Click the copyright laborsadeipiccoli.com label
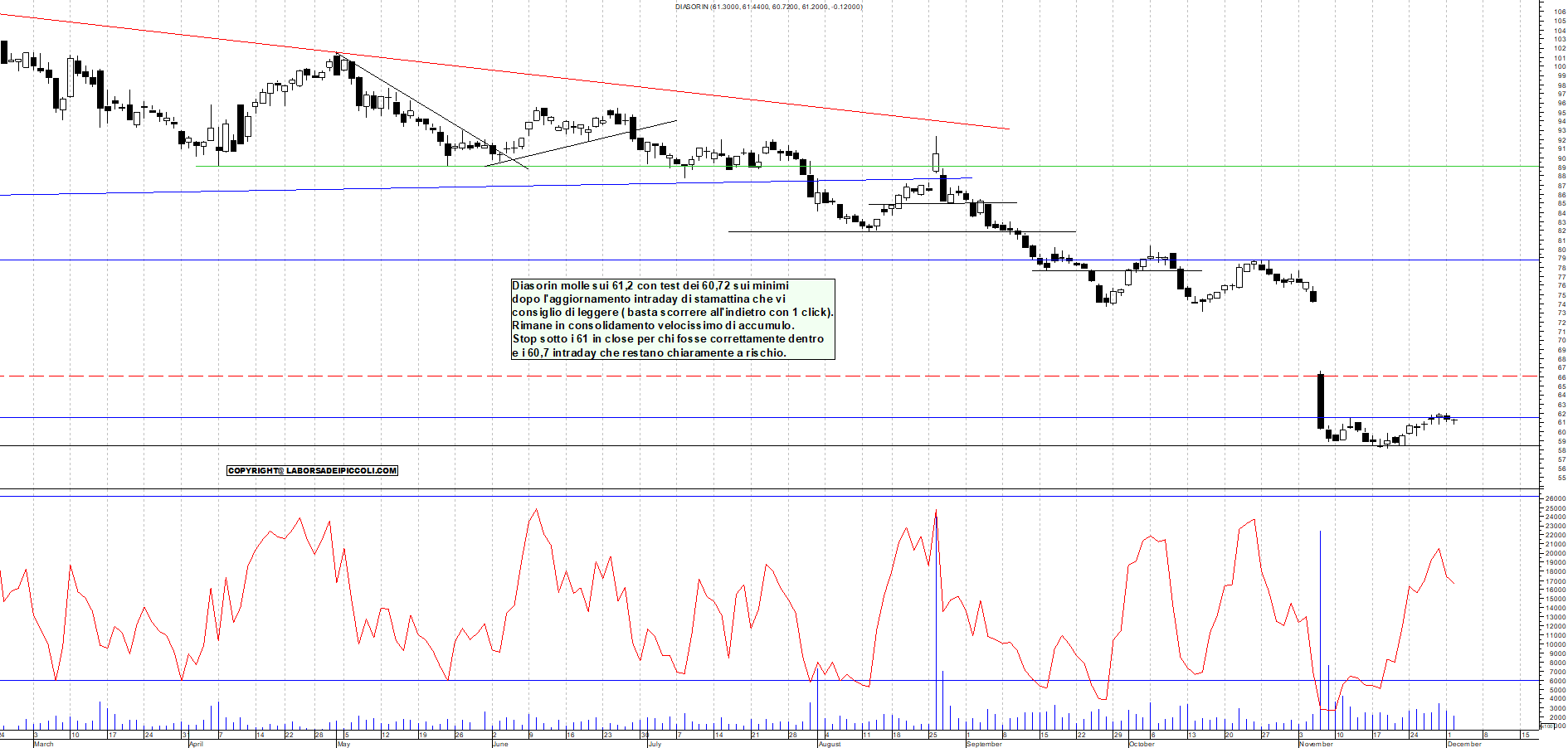This screenshot has height=748, width=1568. pyautogui.click(x=312, y=470)
